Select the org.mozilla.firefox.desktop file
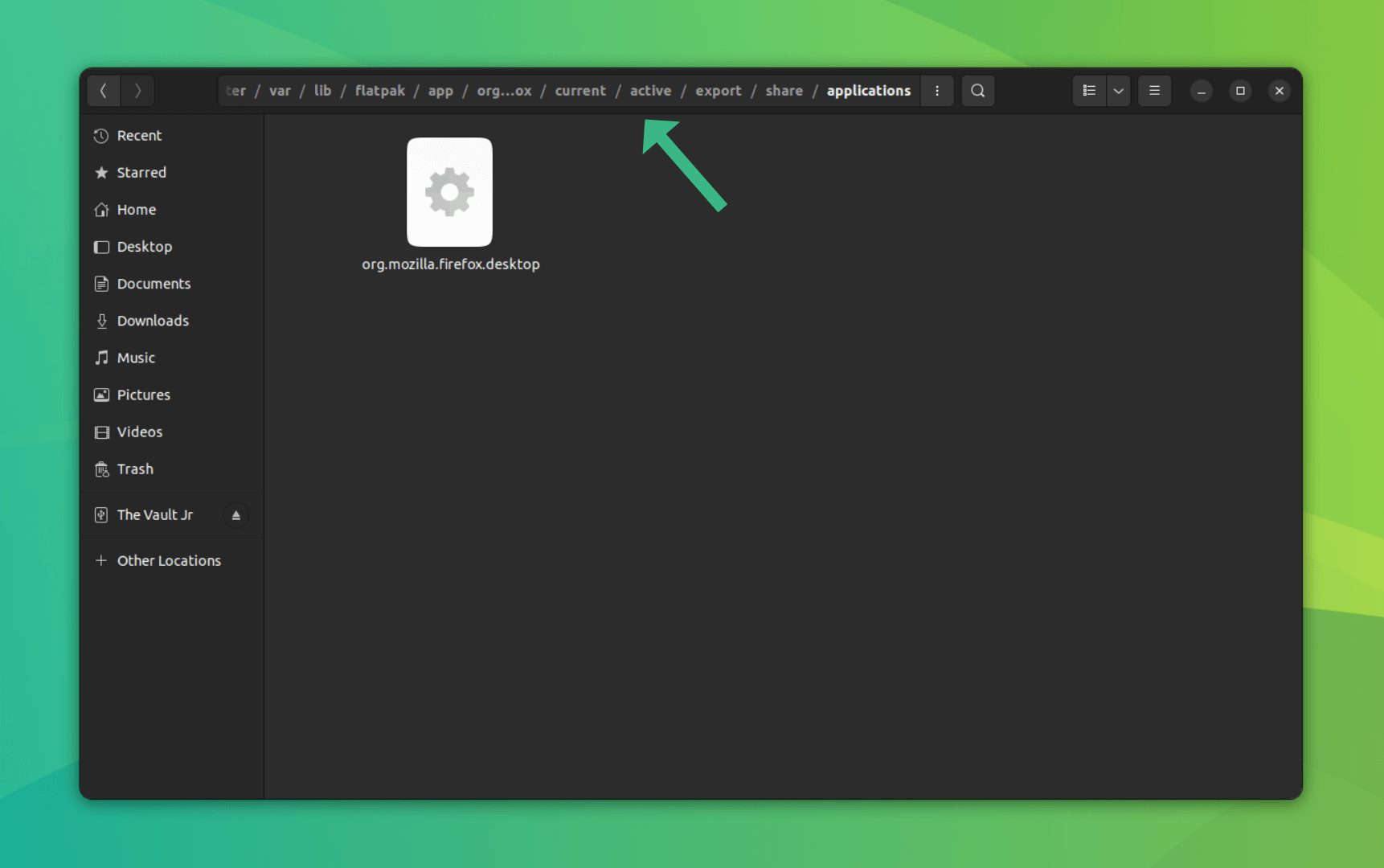1384x868 pixels. pos(449,192)
